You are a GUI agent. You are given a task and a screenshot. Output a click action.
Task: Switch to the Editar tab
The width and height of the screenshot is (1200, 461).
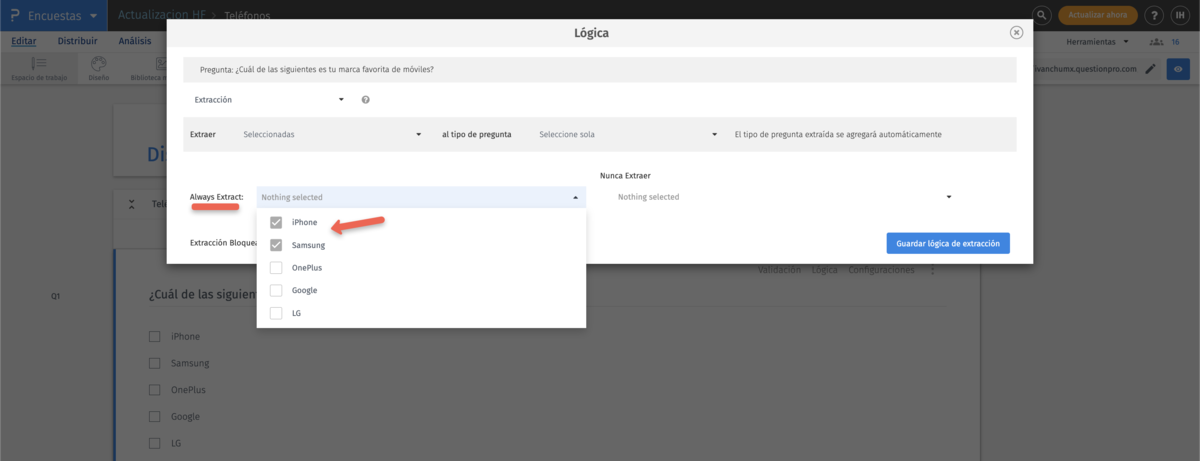click(x=24, y=41)
